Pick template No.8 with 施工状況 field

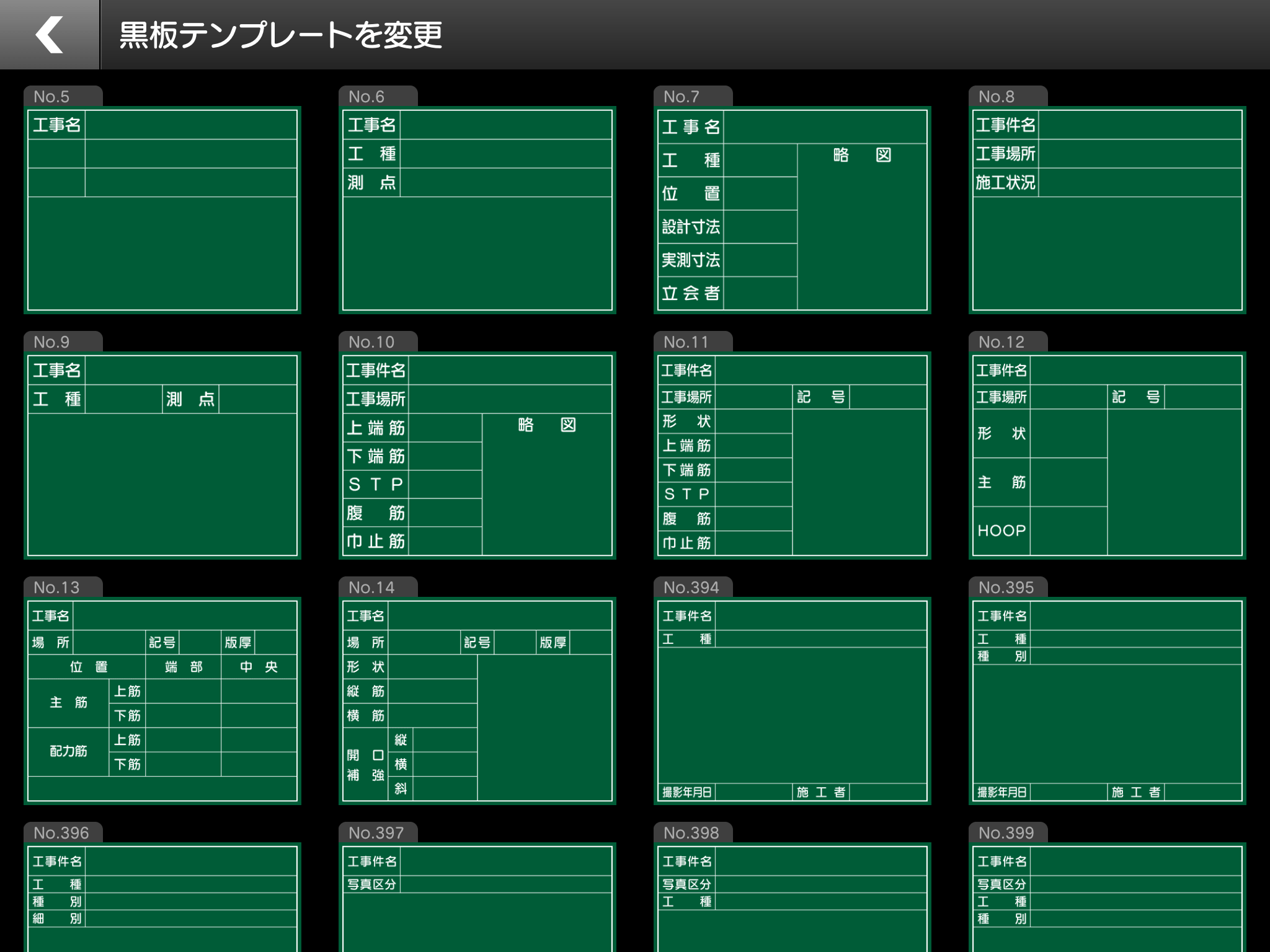(x=1108, y=211)
